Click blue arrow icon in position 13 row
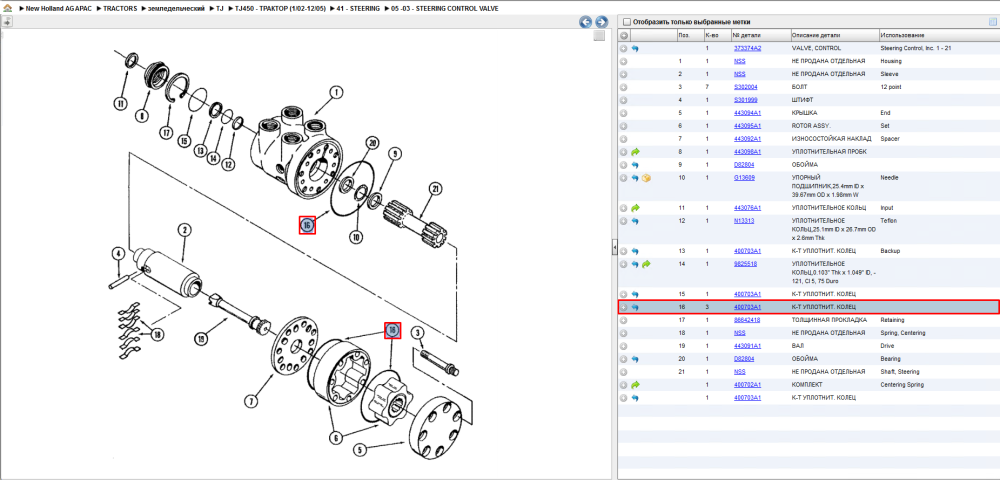 [635, 251]
